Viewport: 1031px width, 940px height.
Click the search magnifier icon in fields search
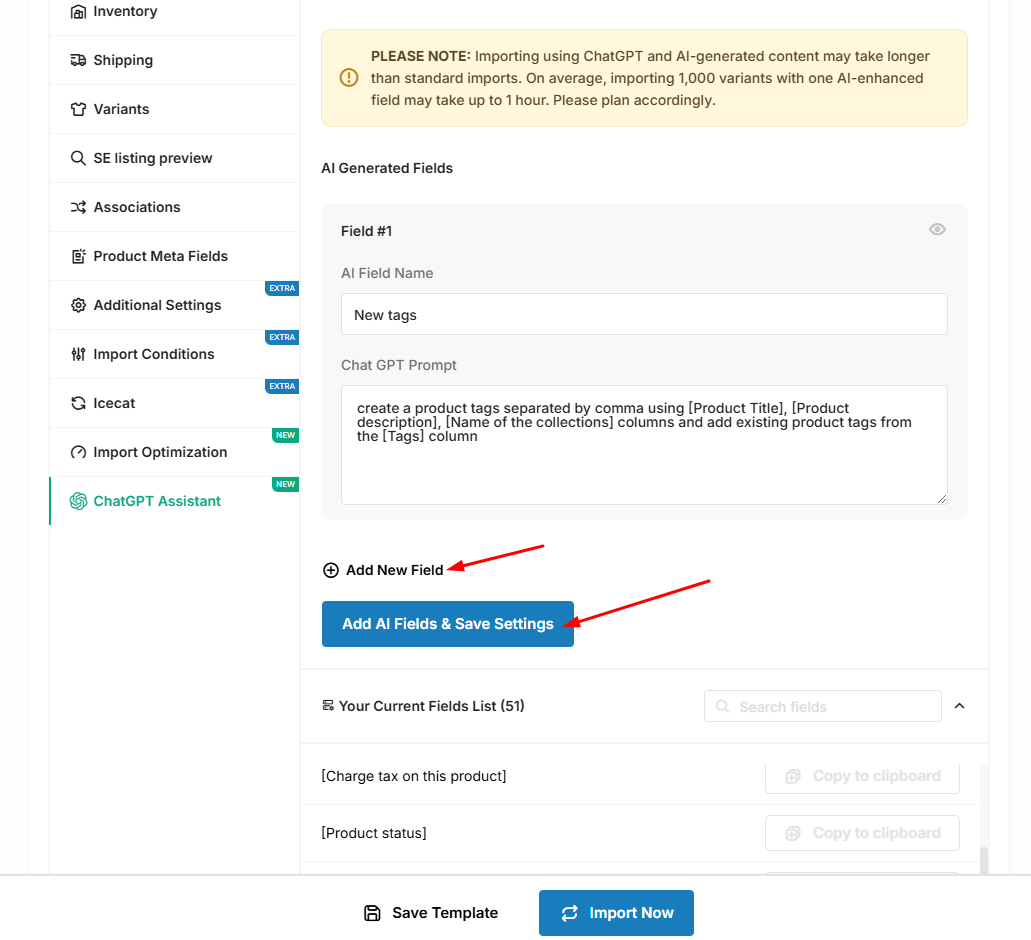tap(723, 706)
